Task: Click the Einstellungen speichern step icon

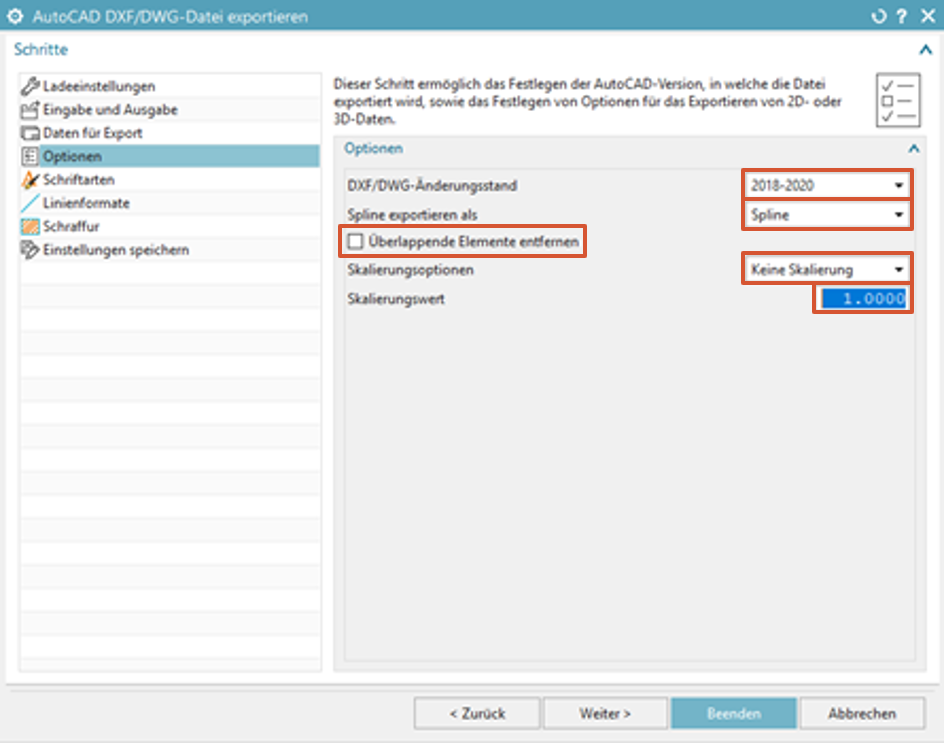Action: click(30, 250)
